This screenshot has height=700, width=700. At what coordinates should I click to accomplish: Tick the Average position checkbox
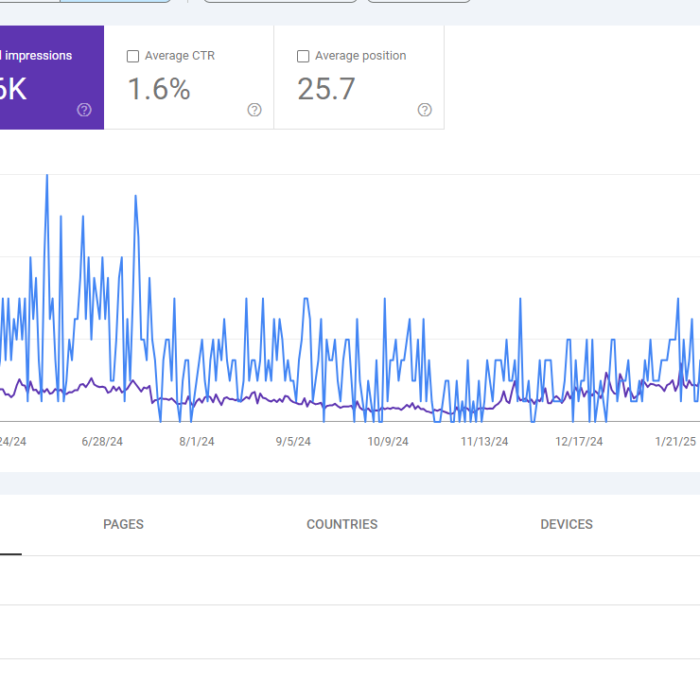[x=303, y=57]
